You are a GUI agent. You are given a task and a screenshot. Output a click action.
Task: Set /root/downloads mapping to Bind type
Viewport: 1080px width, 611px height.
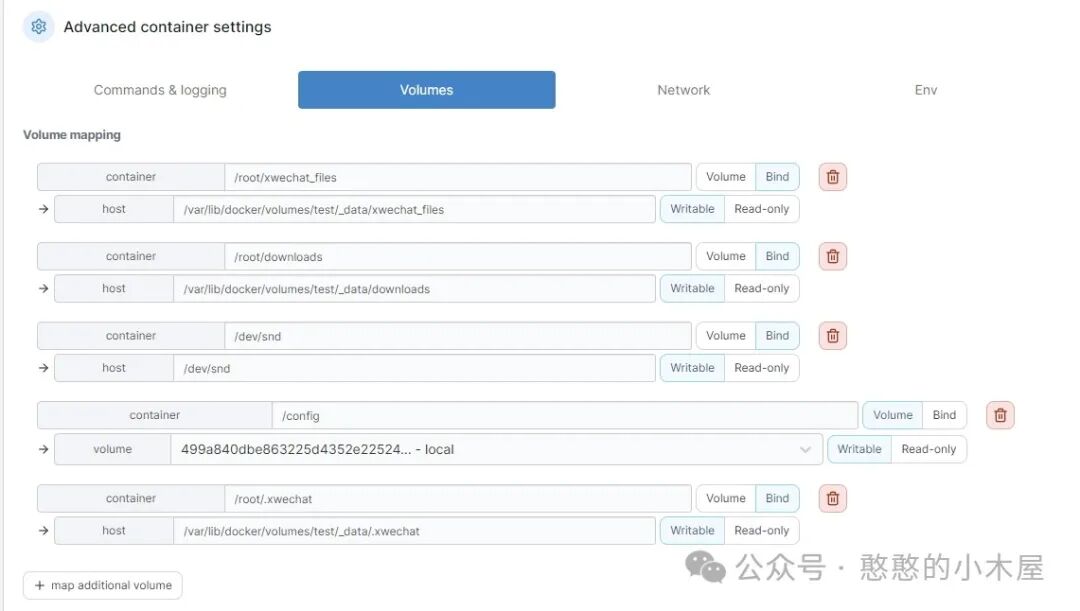point(777,256)
